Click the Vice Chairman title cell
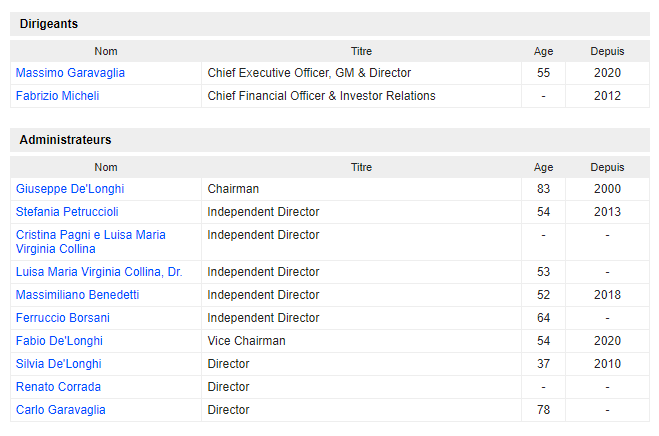 point(246,341)
